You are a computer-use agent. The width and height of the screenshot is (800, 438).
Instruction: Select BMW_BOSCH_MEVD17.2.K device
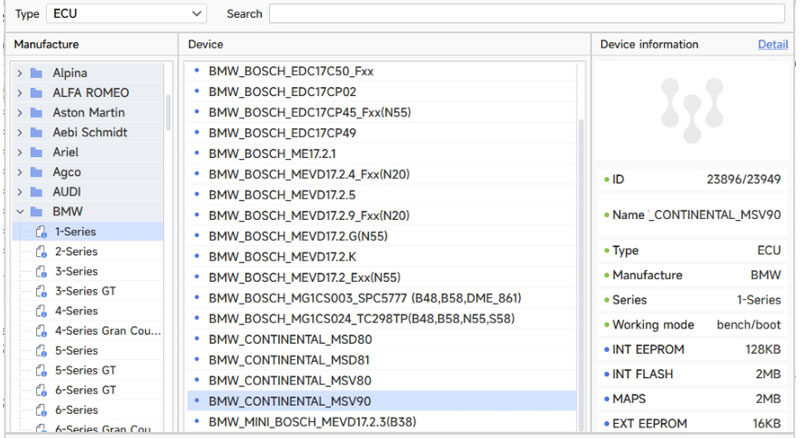[382, 257]
